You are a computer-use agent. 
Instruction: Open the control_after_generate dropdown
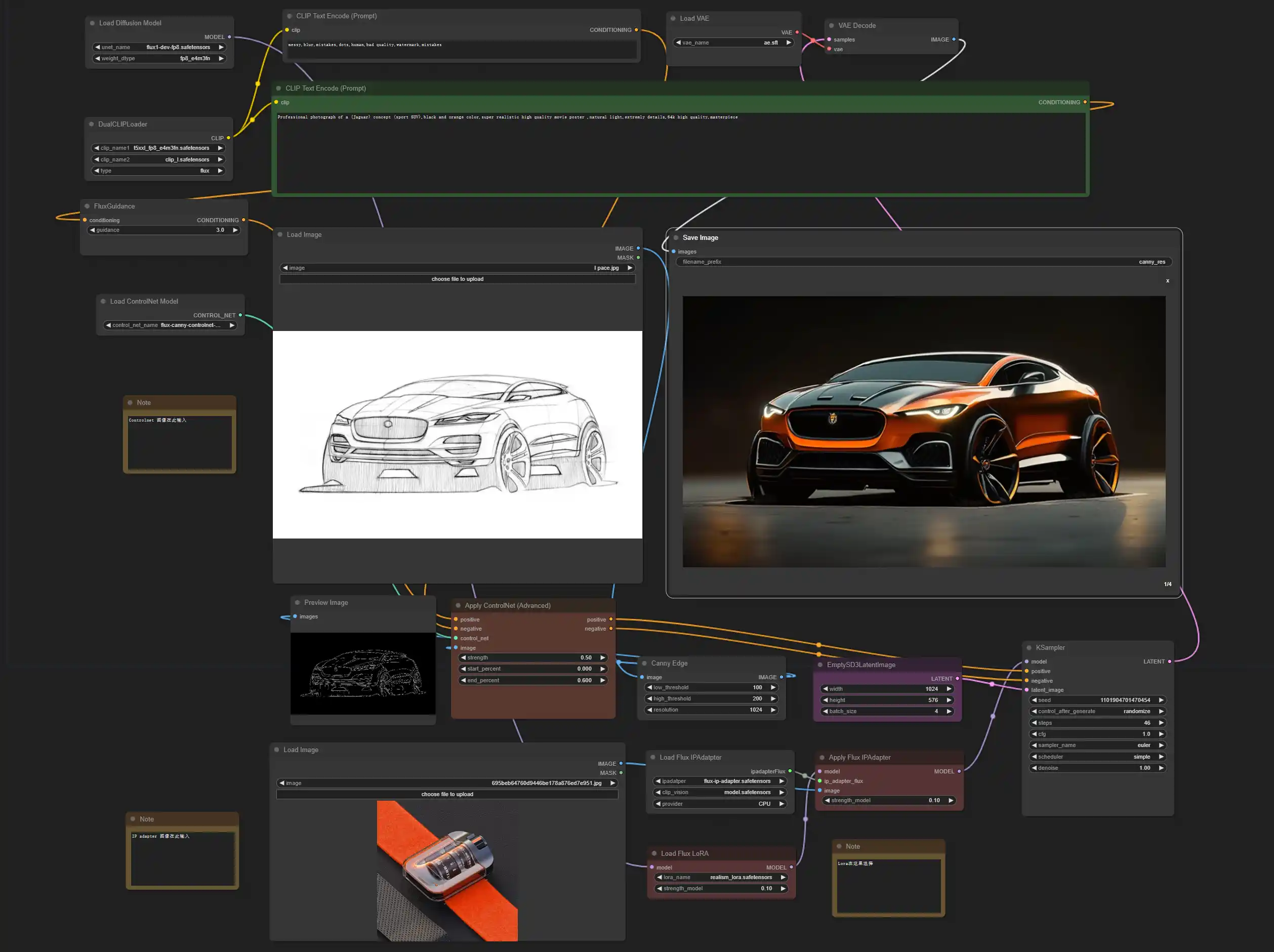pos(1098,711)
